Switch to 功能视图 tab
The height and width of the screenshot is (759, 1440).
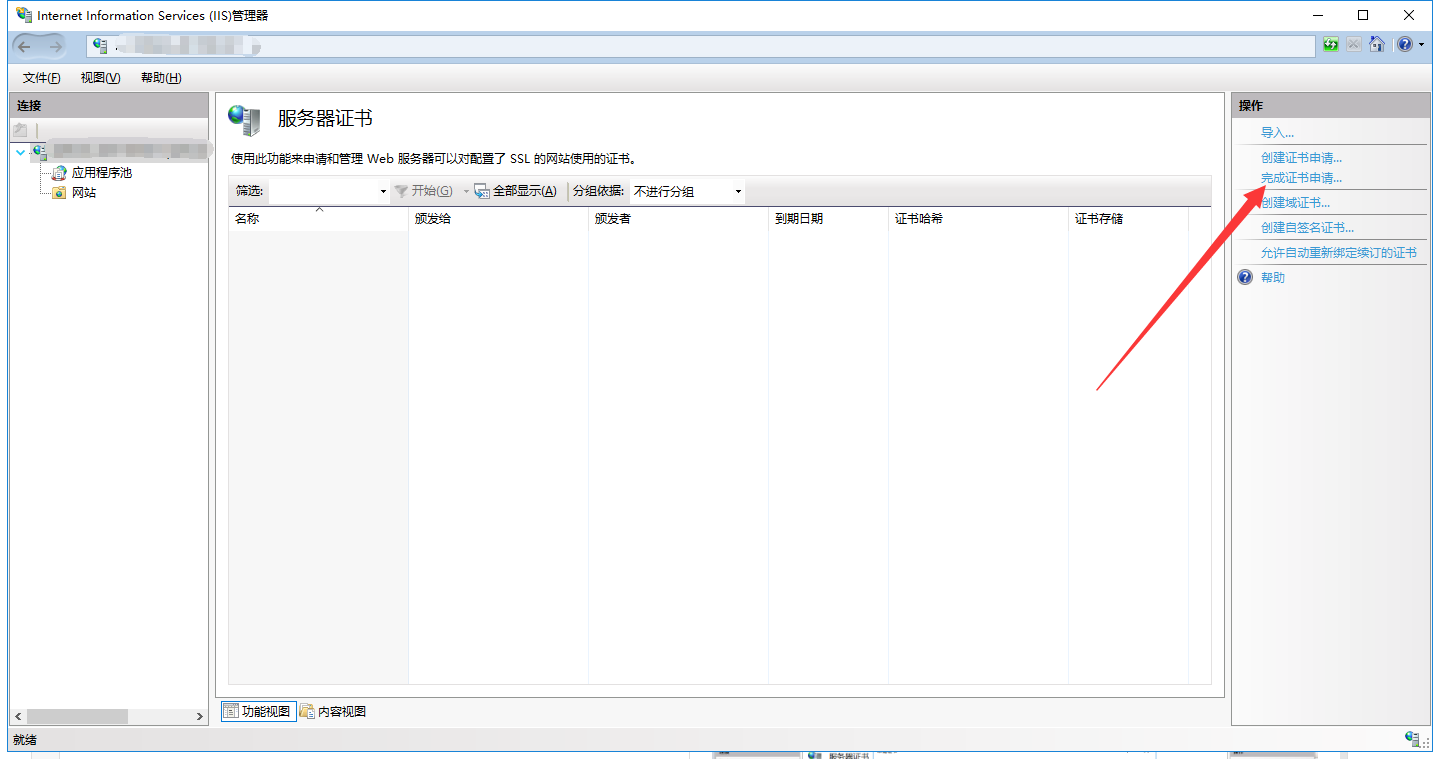pyautogui.click(x=258, y=712)
